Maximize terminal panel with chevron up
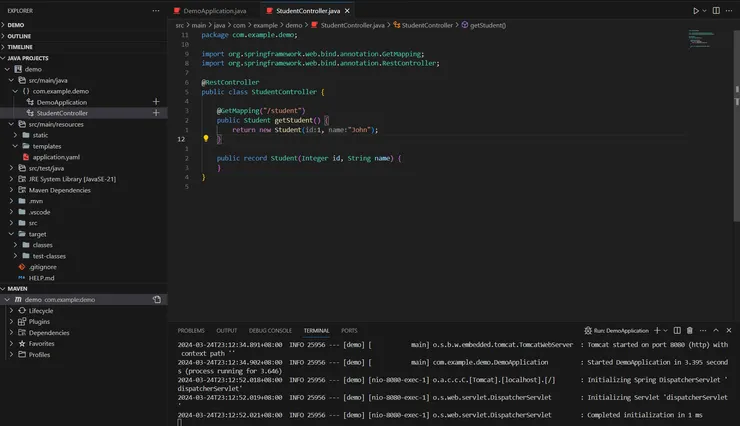740x426 pixels. (x=716, y=330)
